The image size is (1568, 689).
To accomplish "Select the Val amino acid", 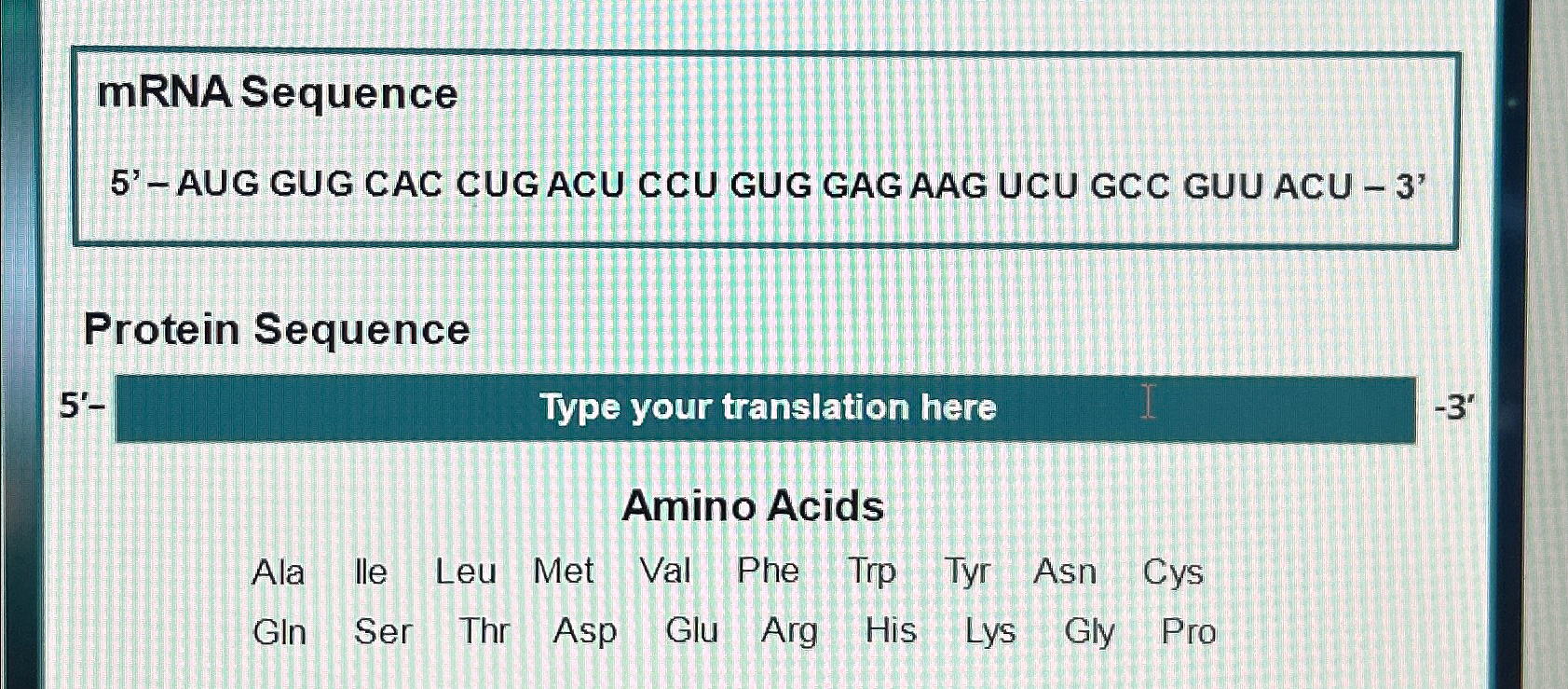I will tap(665, 571).
